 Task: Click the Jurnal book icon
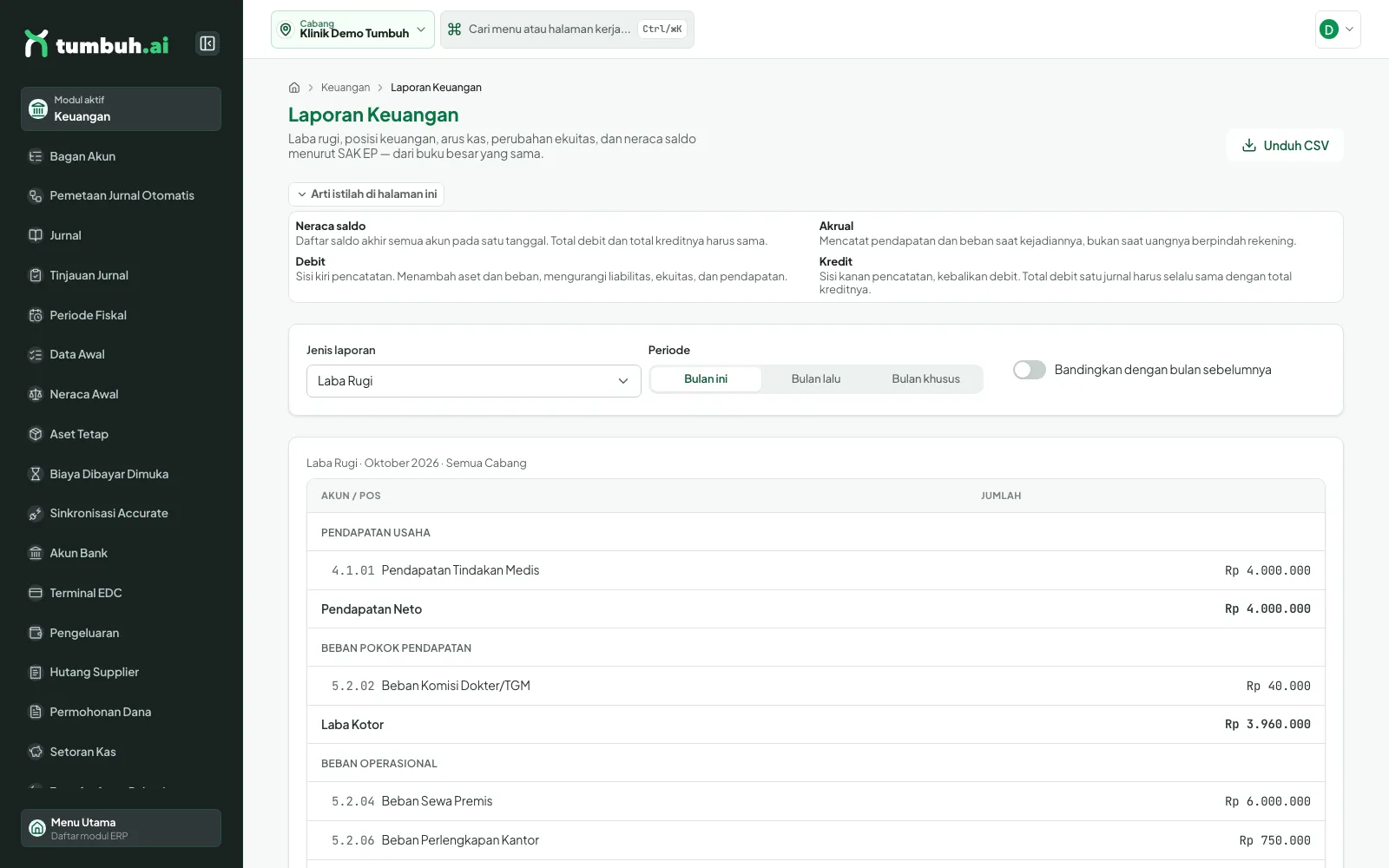pos(36,235)
